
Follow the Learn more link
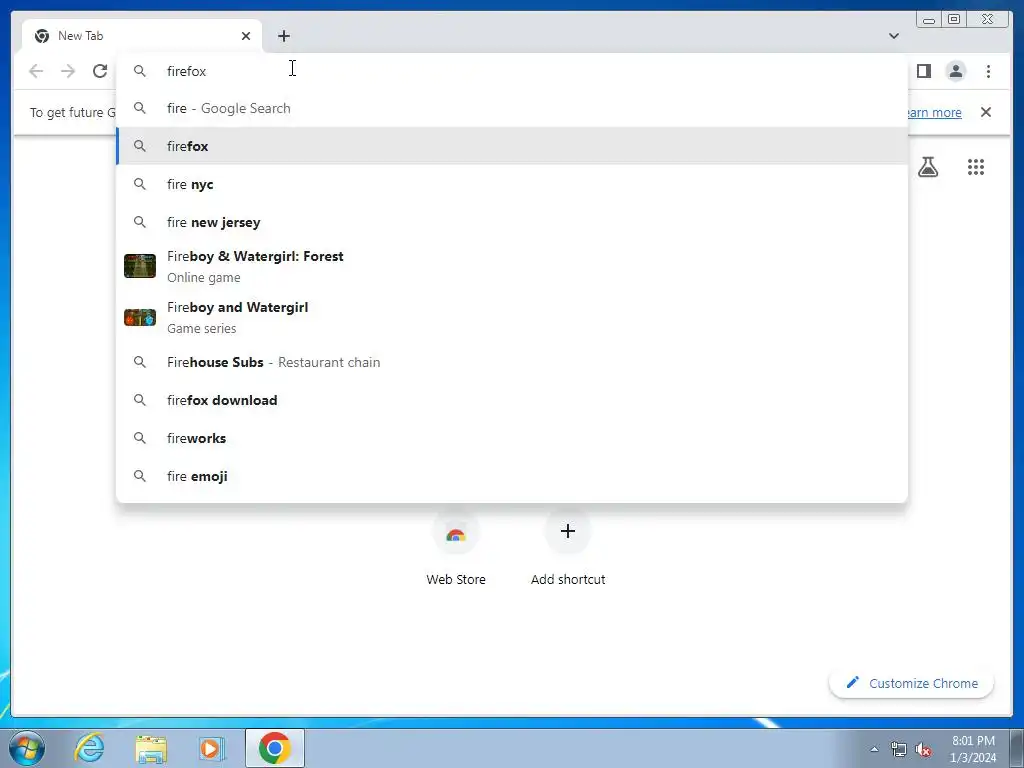click(x=933, y=112)
